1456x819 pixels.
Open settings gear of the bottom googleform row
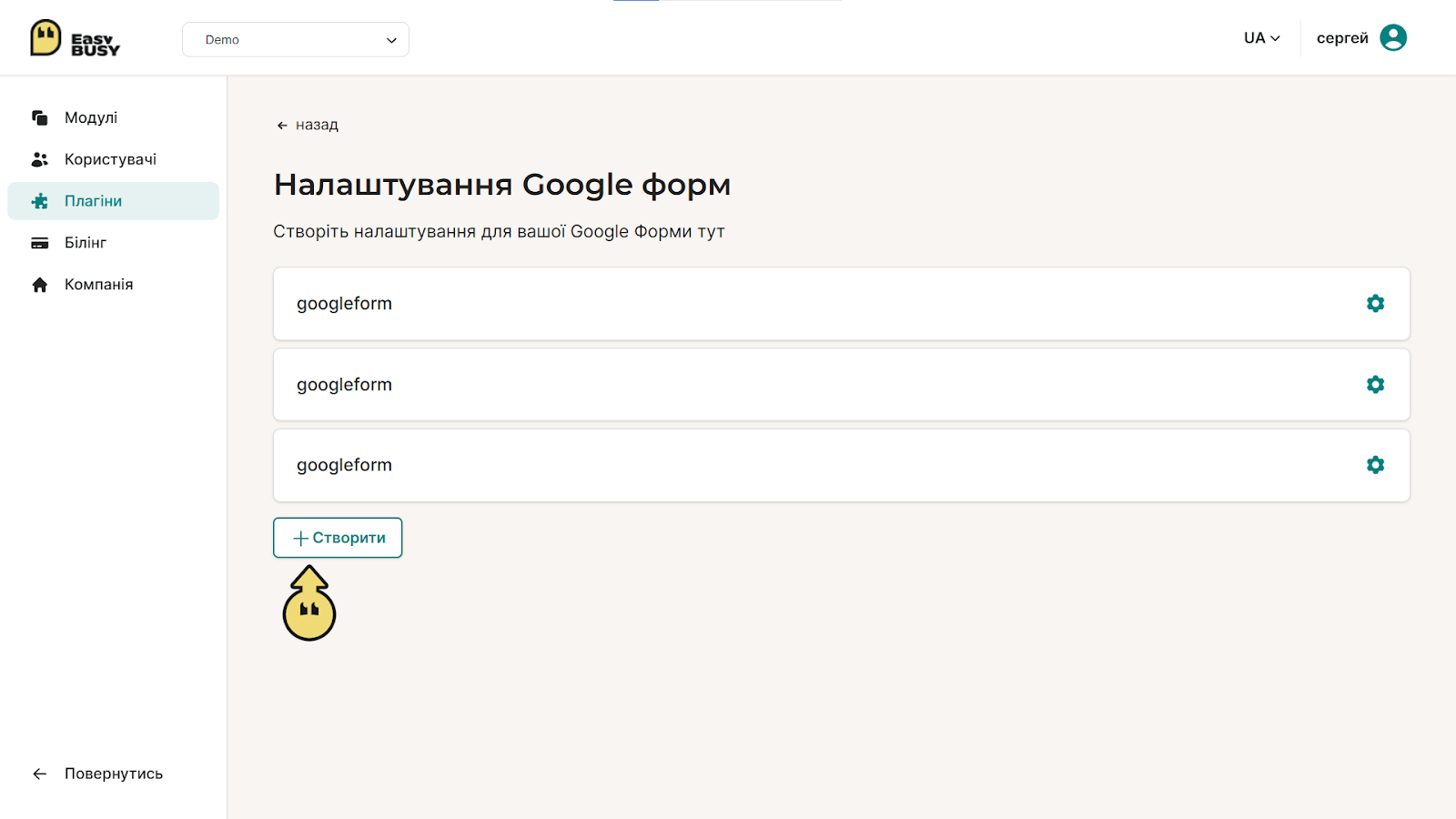click(x=1375, y=465)
